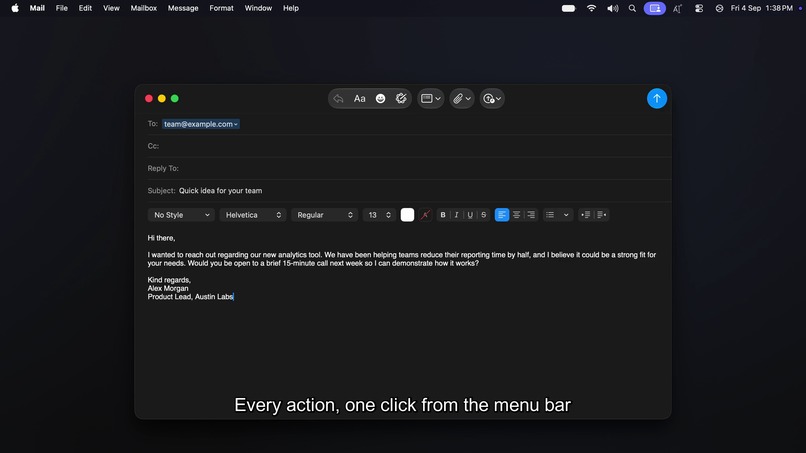
Task: Open Control Center toggles icon
Action: coord(699,8)
